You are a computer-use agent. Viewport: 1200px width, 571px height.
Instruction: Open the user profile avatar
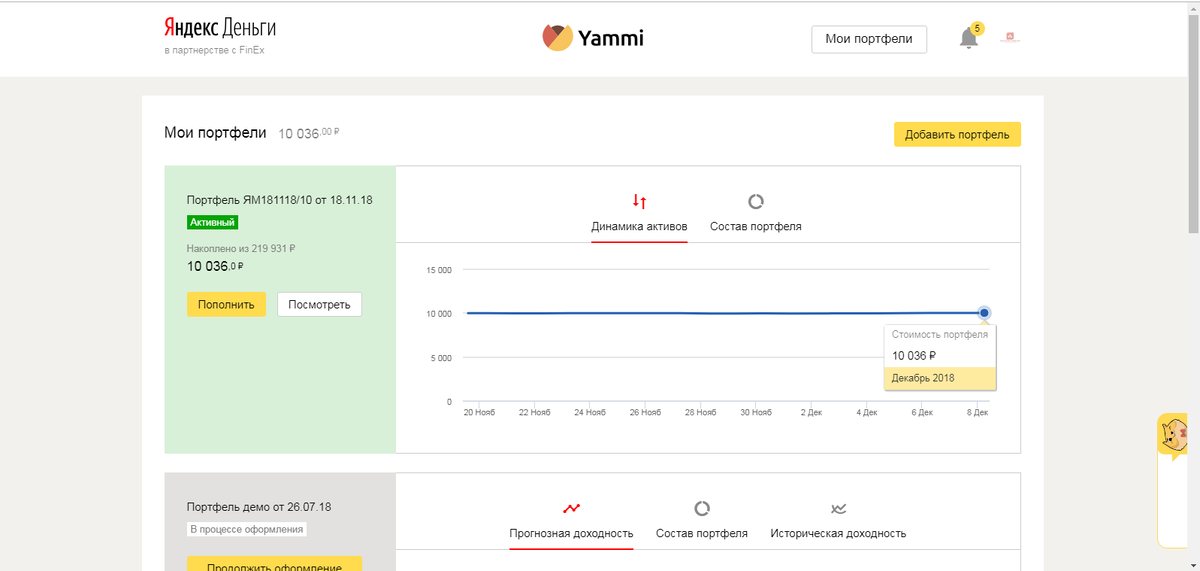click(x=1010, y=38)
